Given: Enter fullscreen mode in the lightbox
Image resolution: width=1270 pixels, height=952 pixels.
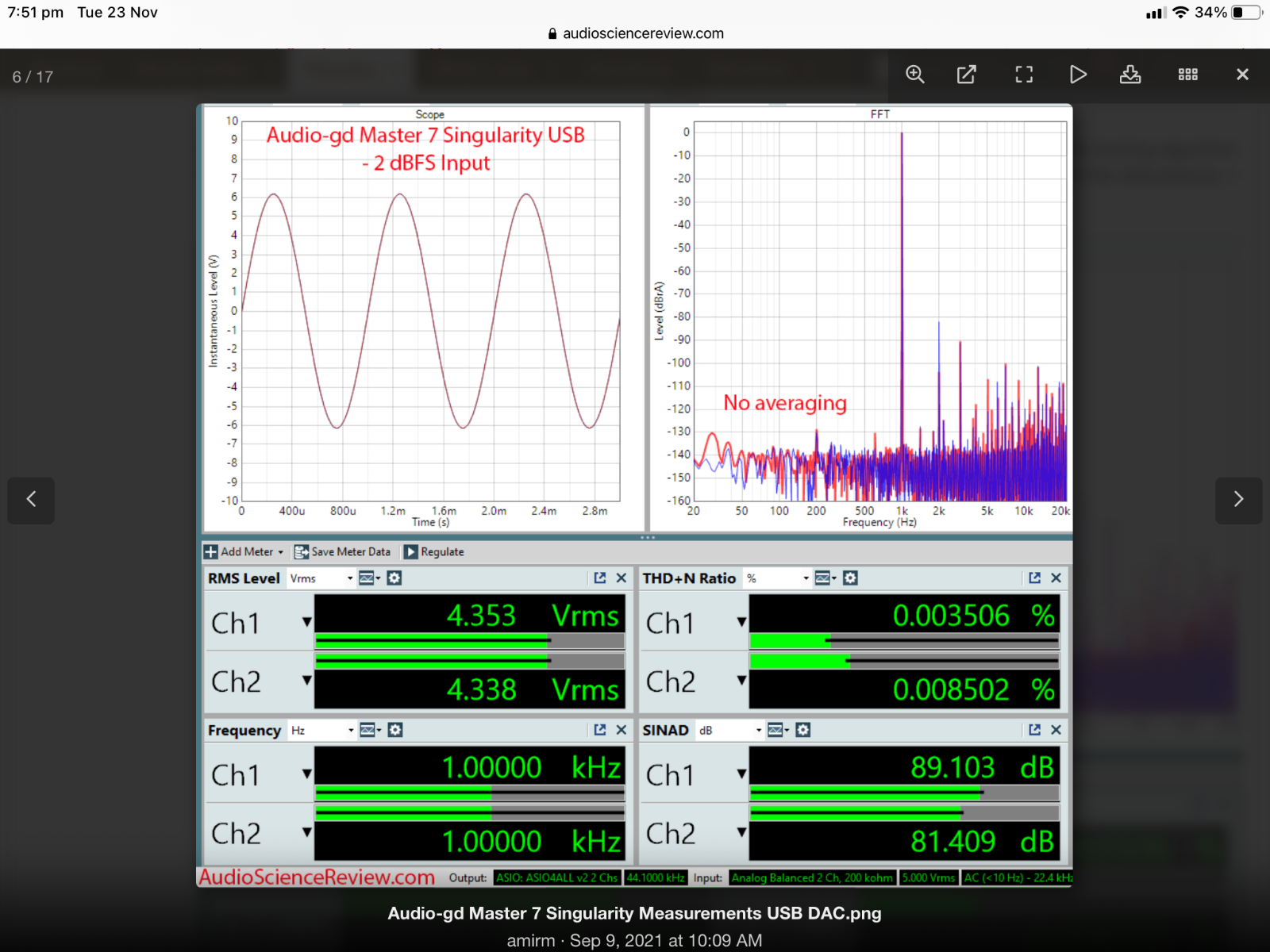Looking at the screenshot, I should tap(1024, 75).
